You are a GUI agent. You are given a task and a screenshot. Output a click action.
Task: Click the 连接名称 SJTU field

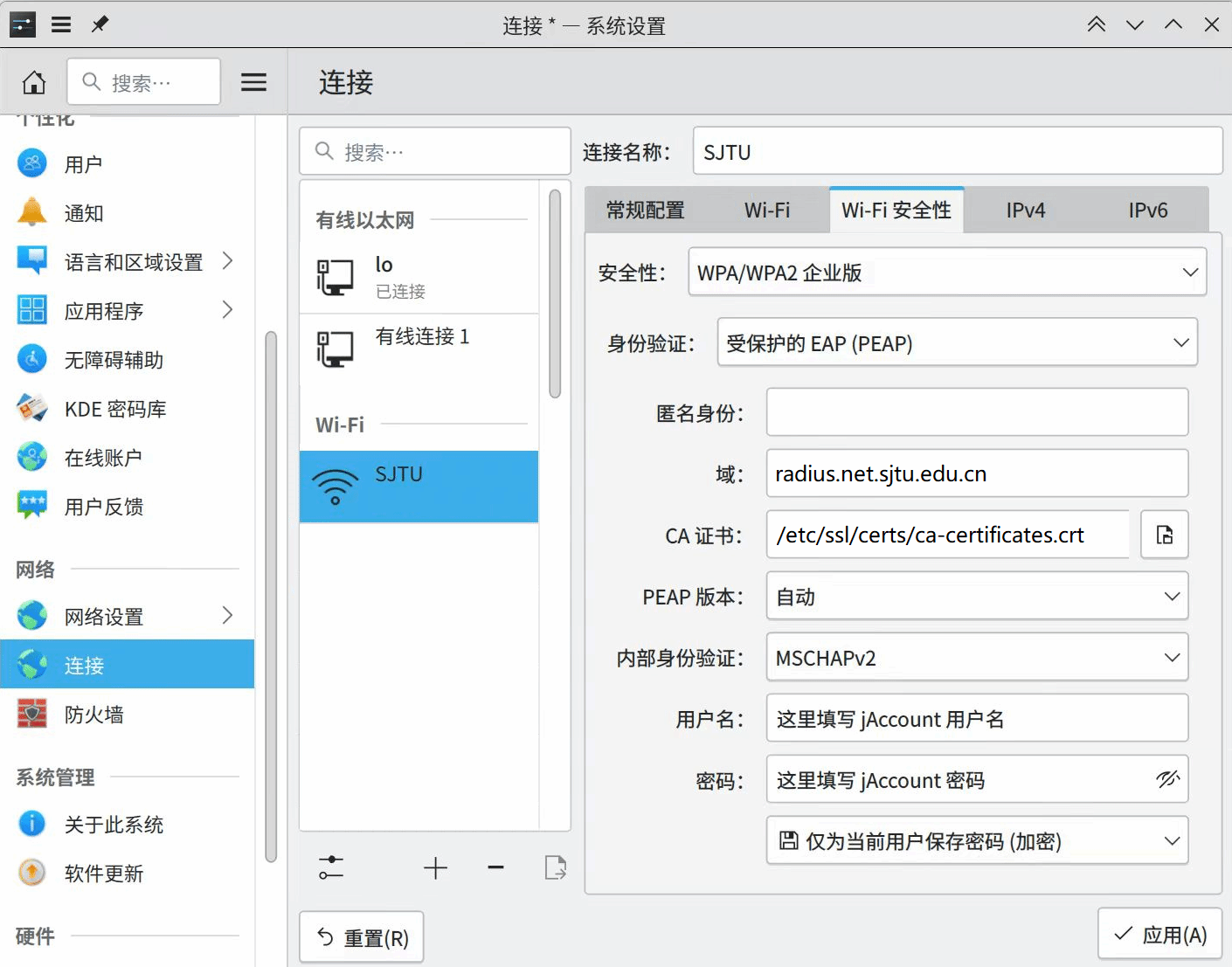[x=958, y=151]
